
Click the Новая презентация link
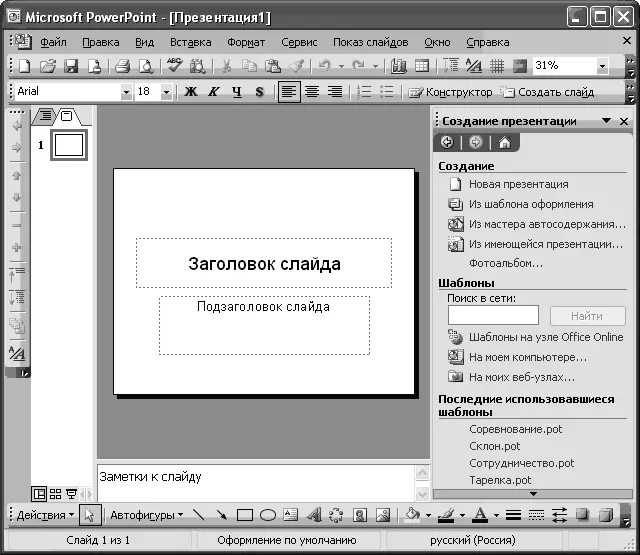click(518, 184)
